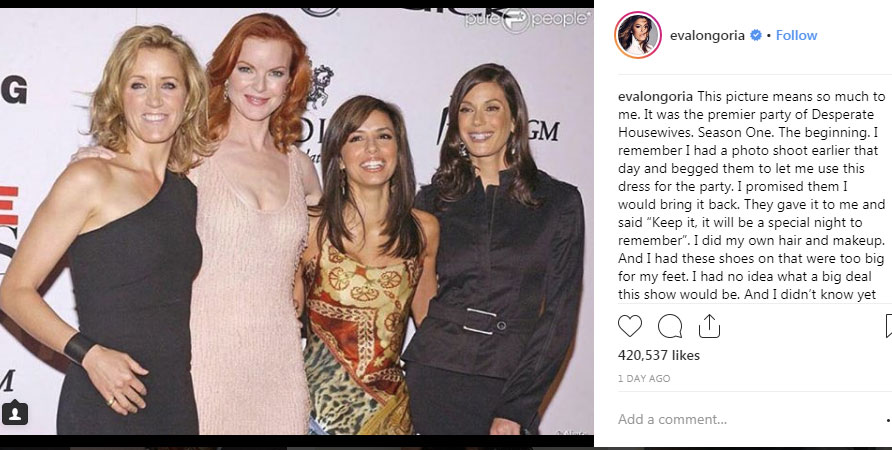892x450 pixels.
Task: Like the post with the heart icon
Action: coord(630,327)
